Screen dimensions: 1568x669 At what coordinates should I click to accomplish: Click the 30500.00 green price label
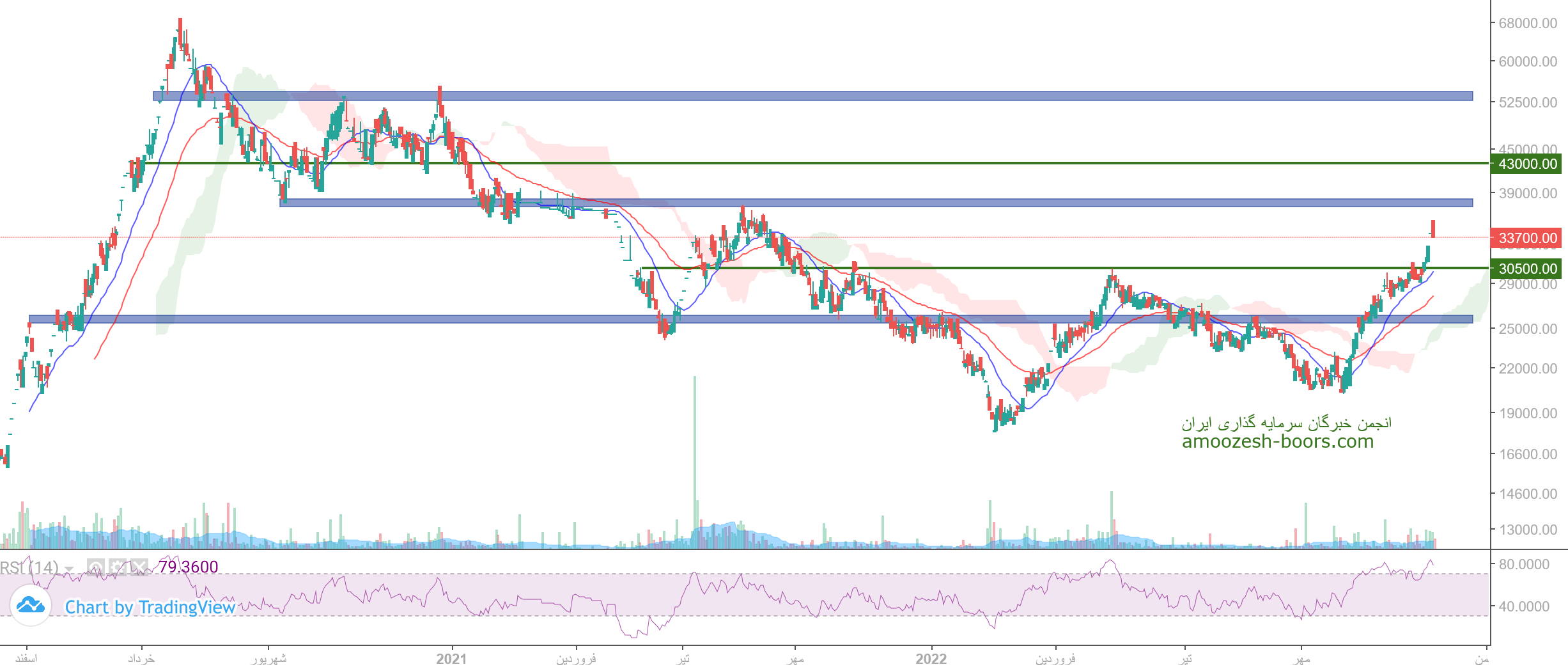1527,269
